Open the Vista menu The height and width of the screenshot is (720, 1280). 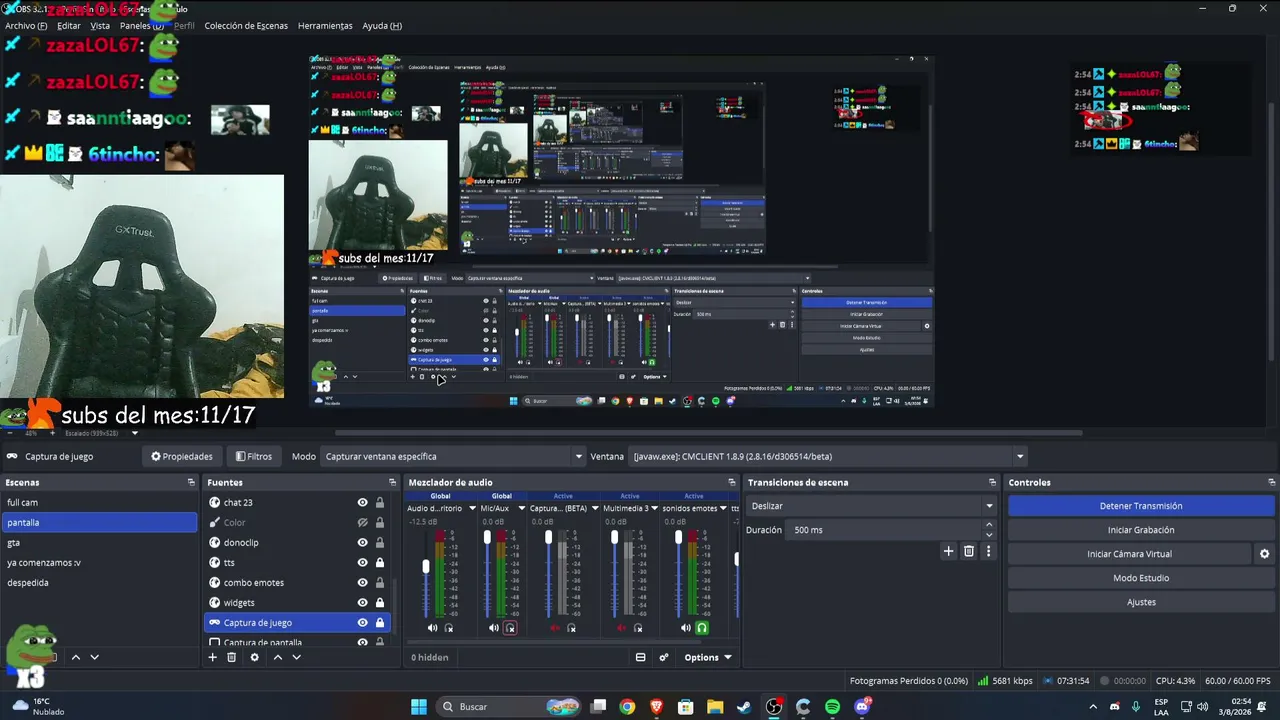tap(100, 26)
